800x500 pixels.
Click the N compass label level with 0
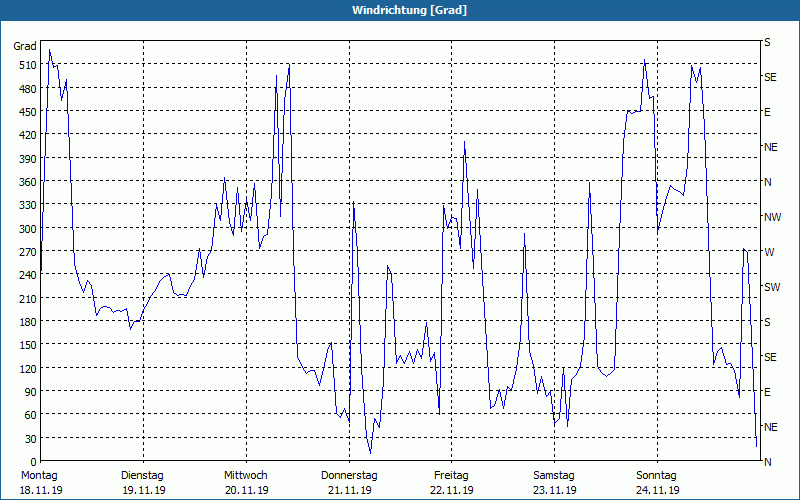767,462
